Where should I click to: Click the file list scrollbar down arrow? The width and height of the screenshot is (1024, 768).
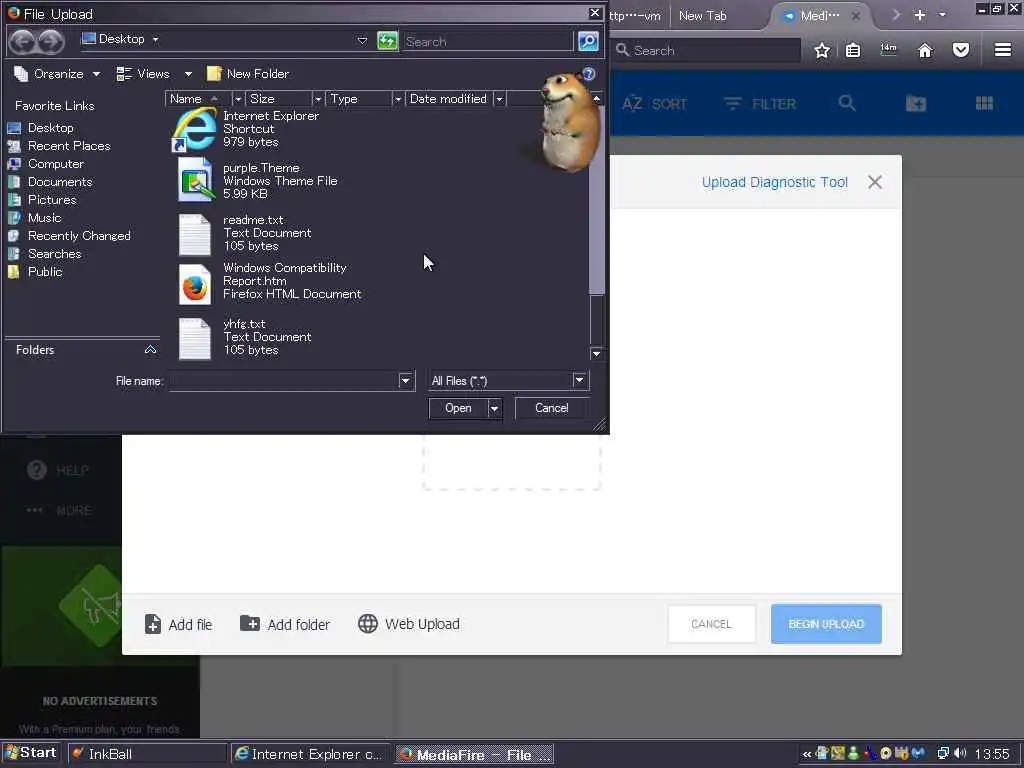tap(596, 353)
